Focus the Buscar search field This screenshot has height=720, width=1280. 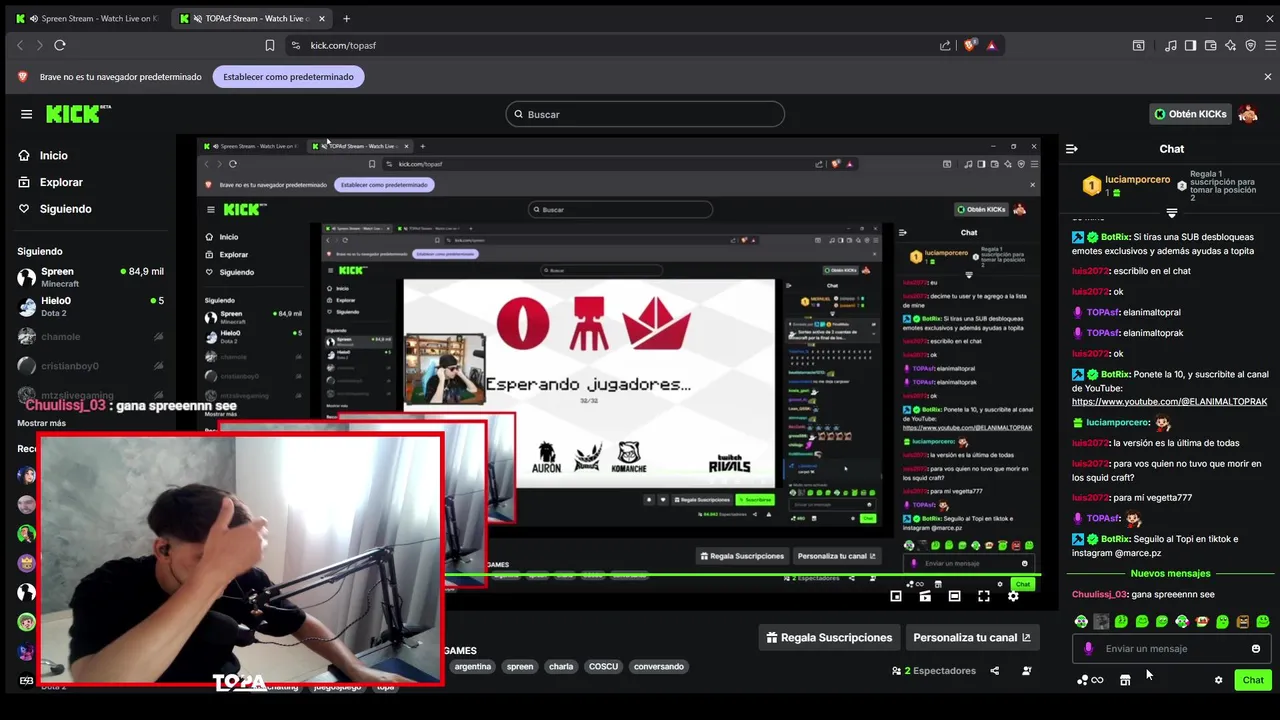pos(645,114)
